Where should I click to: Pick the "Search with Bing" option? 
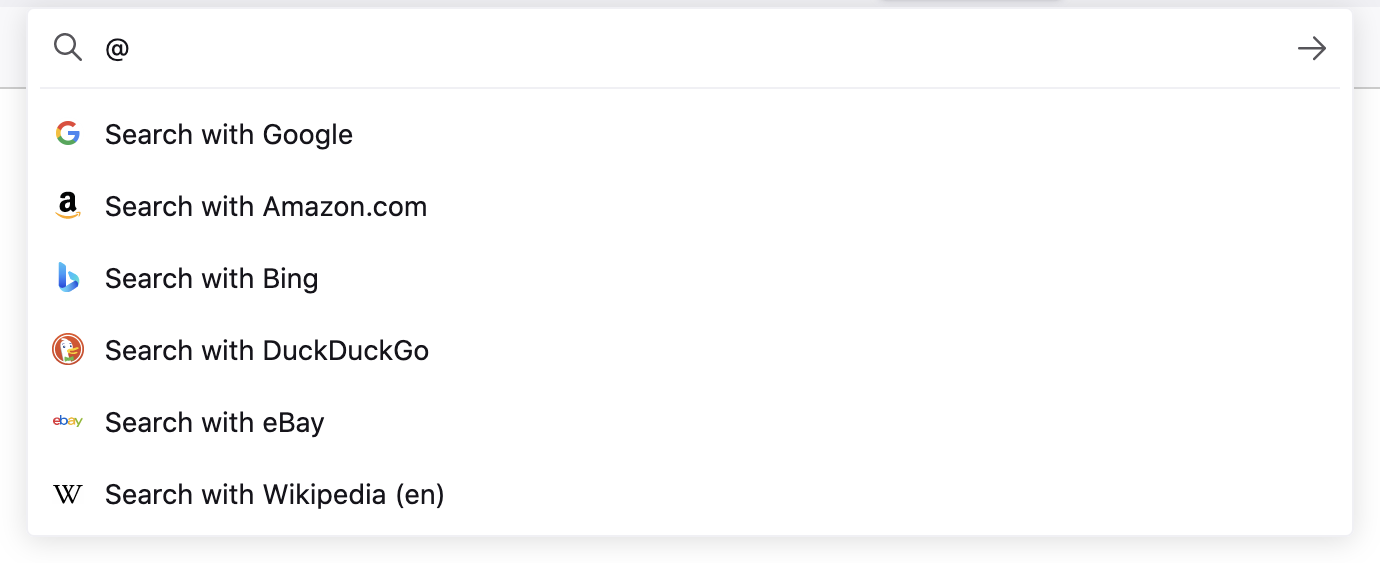click(212, 278)
